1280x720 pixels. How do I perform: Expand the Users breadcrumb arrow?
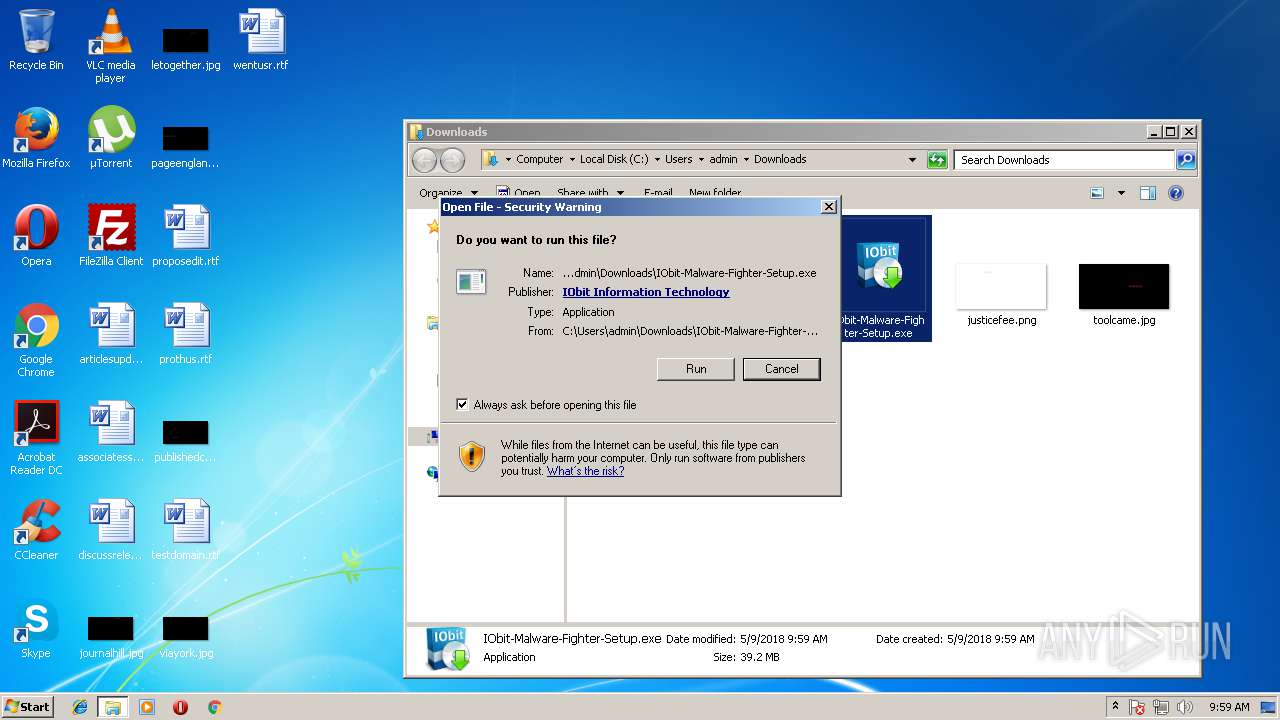click(702, 160)
